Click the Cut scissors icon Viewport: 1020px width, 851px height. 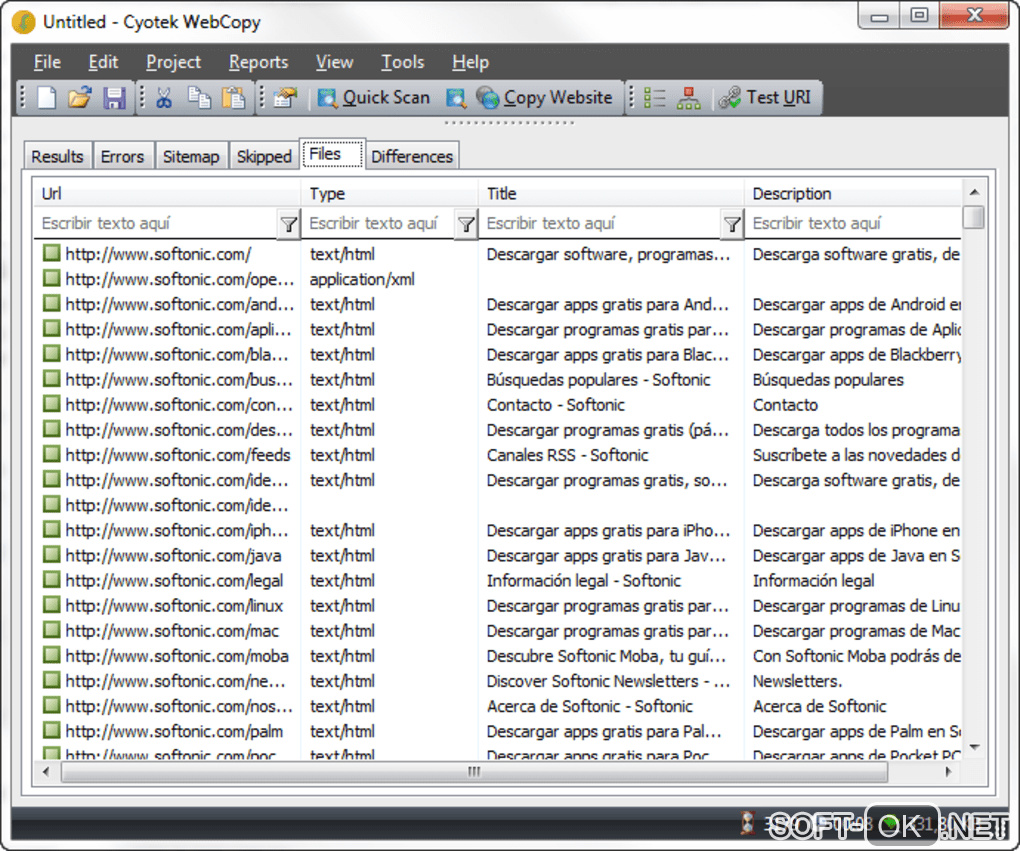165,98
